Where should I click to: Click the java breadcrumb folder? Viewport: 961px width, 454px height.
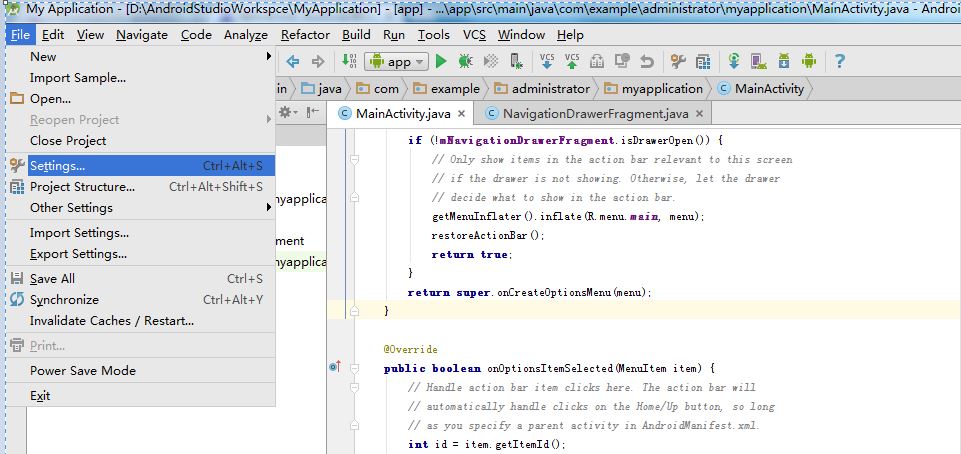(322, 89)
